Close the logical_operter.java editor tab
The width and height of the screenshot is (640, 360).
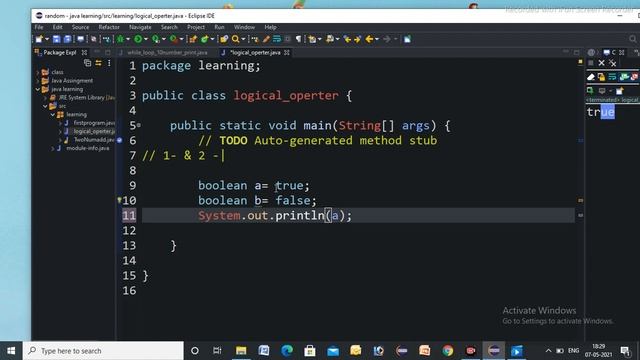tap(287, 53)
